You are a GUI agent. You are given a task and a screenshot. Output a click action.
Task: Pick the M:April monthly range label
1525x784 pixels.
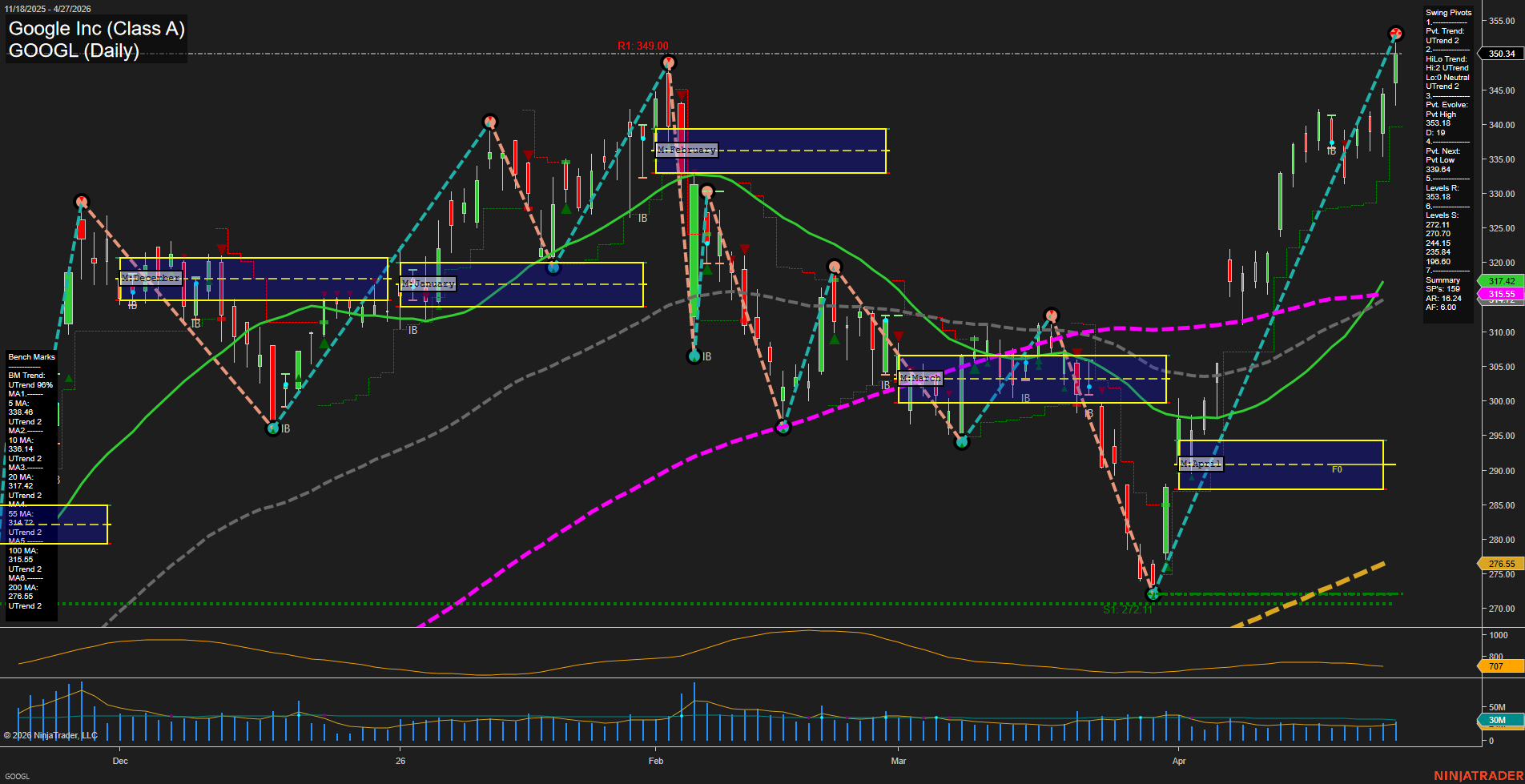pos(1201,464)
